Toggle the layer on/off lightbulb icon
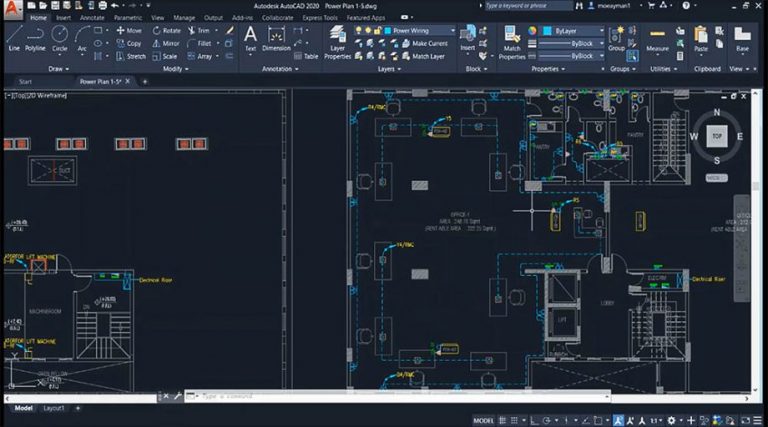Screen dimensions: 768x427 point(359,30)
